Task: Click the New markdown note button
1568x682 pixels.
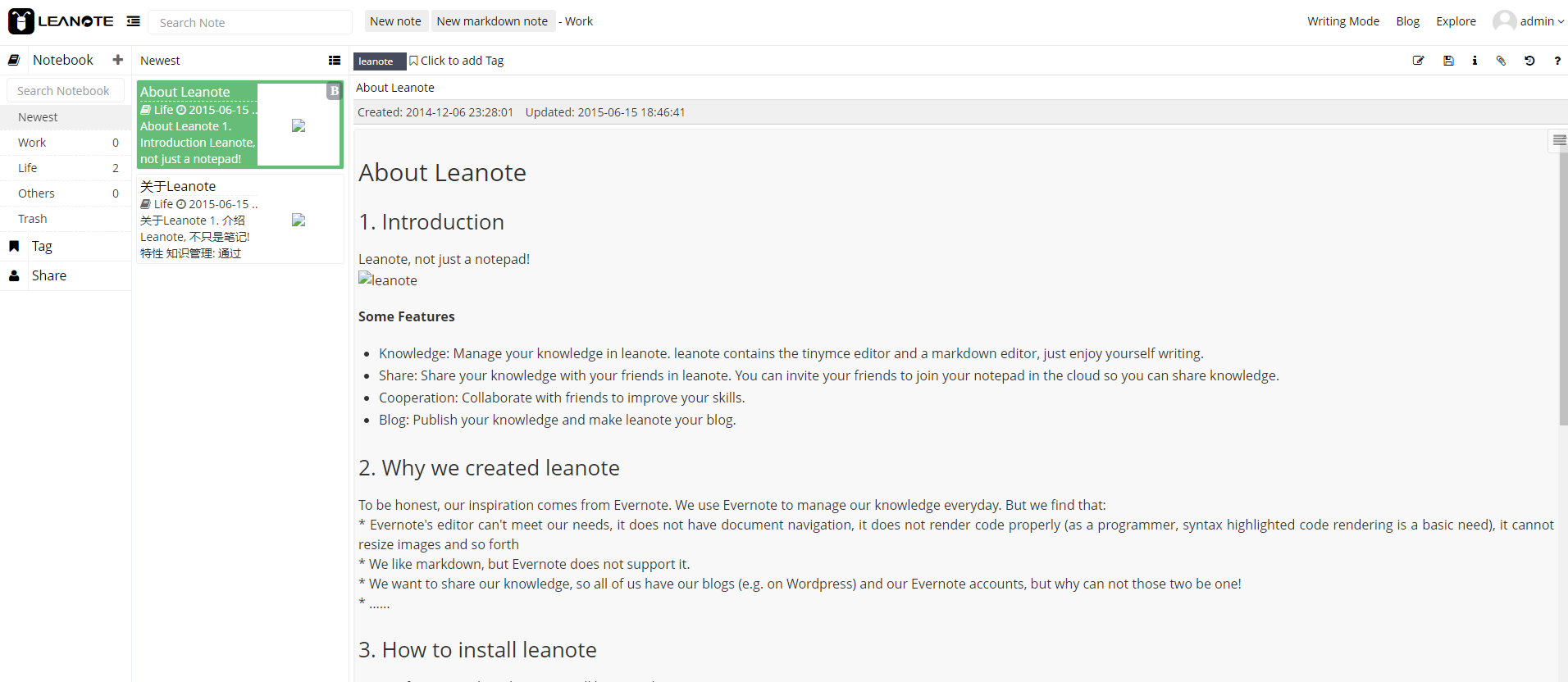Action: (x=492, y=21)
